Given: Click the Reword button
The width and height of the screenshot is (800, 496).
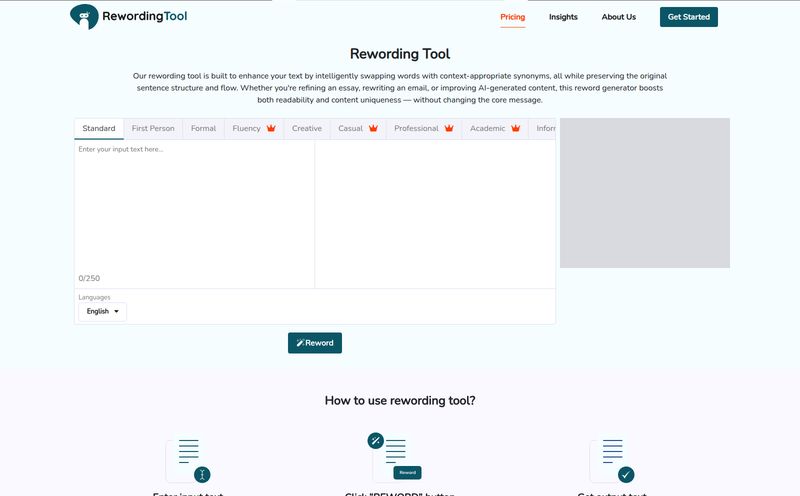Looking at the screenshot, I should [x=315, y=343].
